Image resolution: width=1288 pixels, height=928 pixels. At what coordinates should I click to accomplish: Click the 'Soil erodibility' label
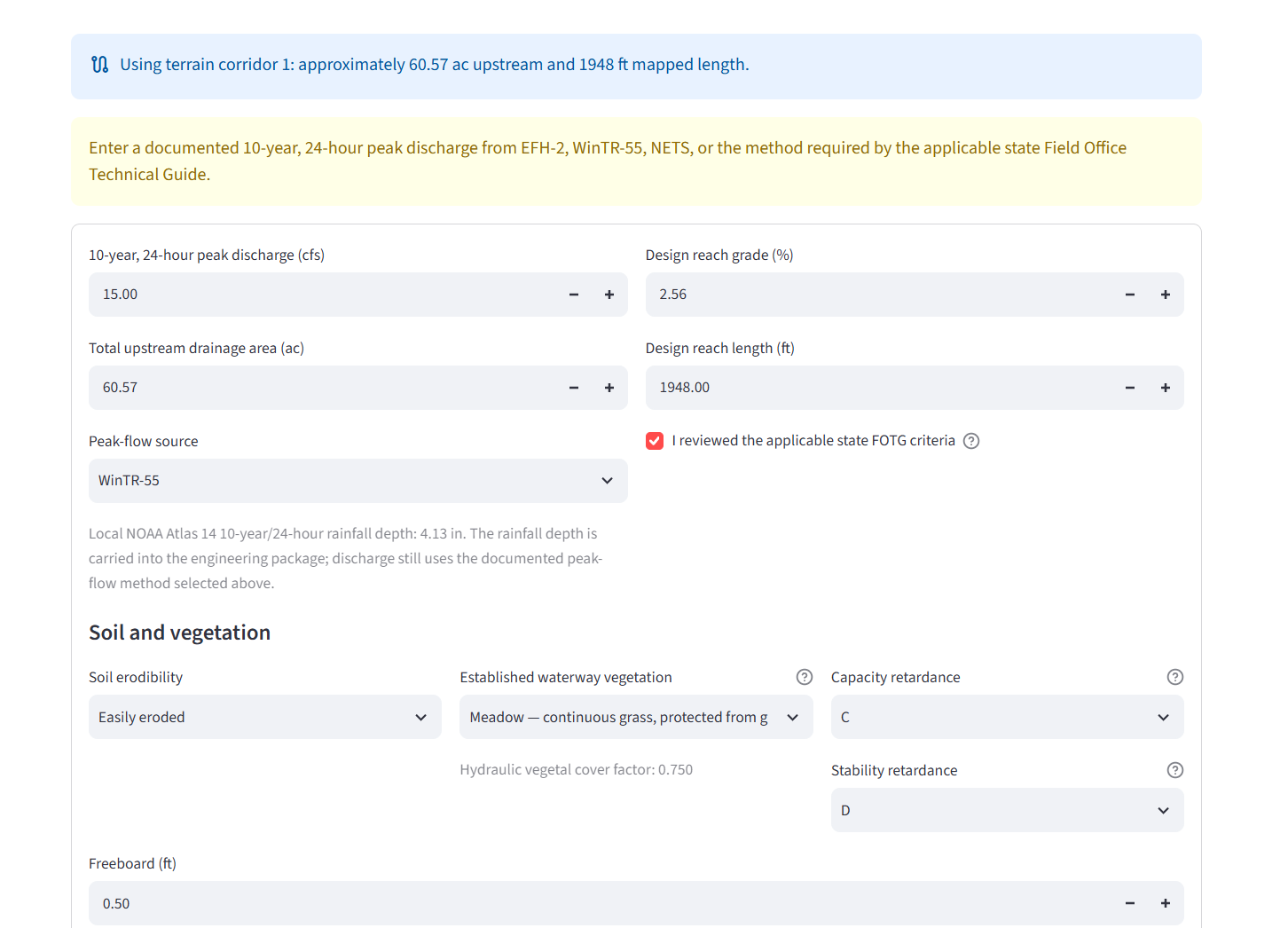click(136, 677)
